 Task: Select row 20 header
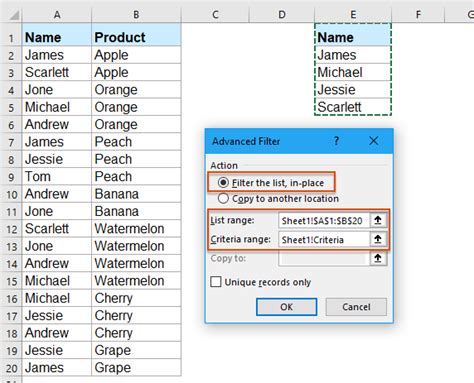(11, 368)
